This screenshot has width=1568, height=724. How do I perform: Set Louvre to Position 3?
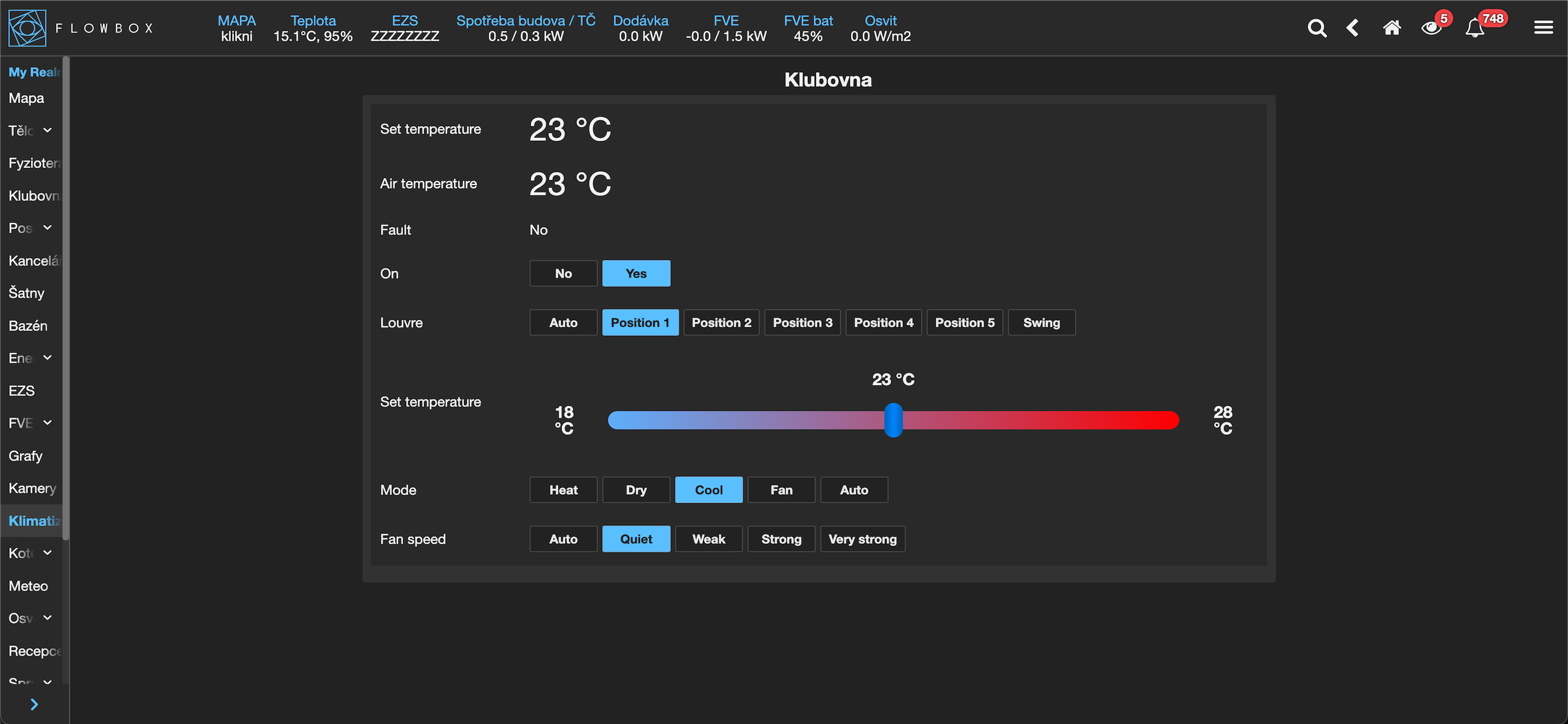(x=802, y=322)
